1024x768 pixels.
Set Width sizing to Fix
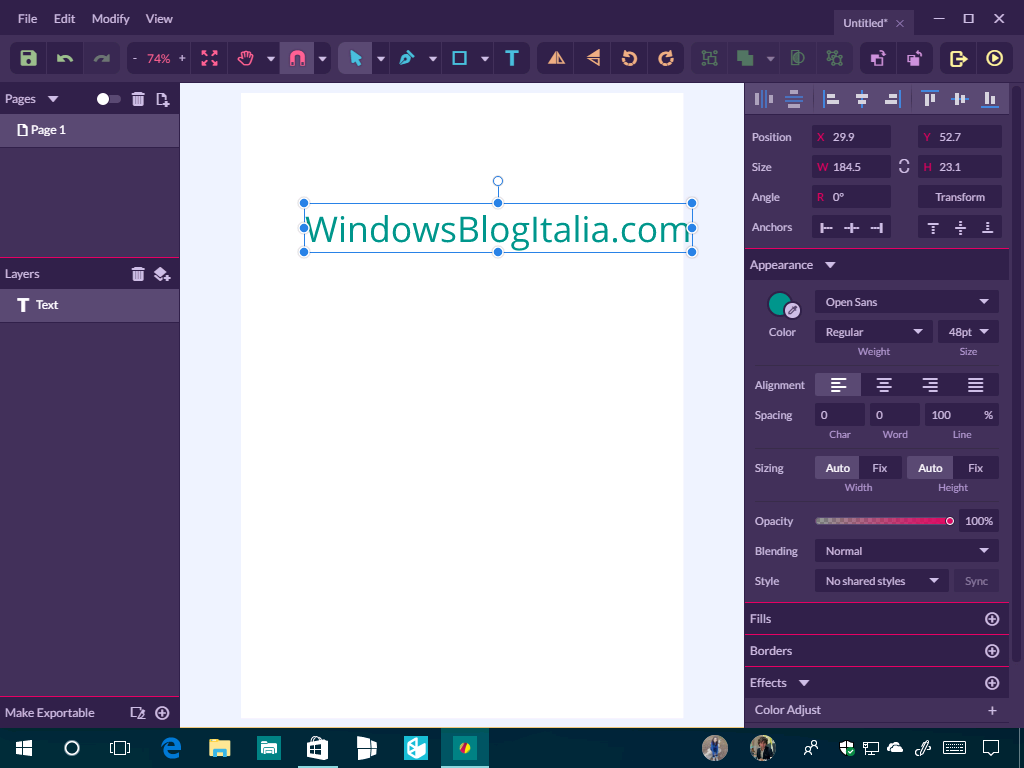pos(880,468)
